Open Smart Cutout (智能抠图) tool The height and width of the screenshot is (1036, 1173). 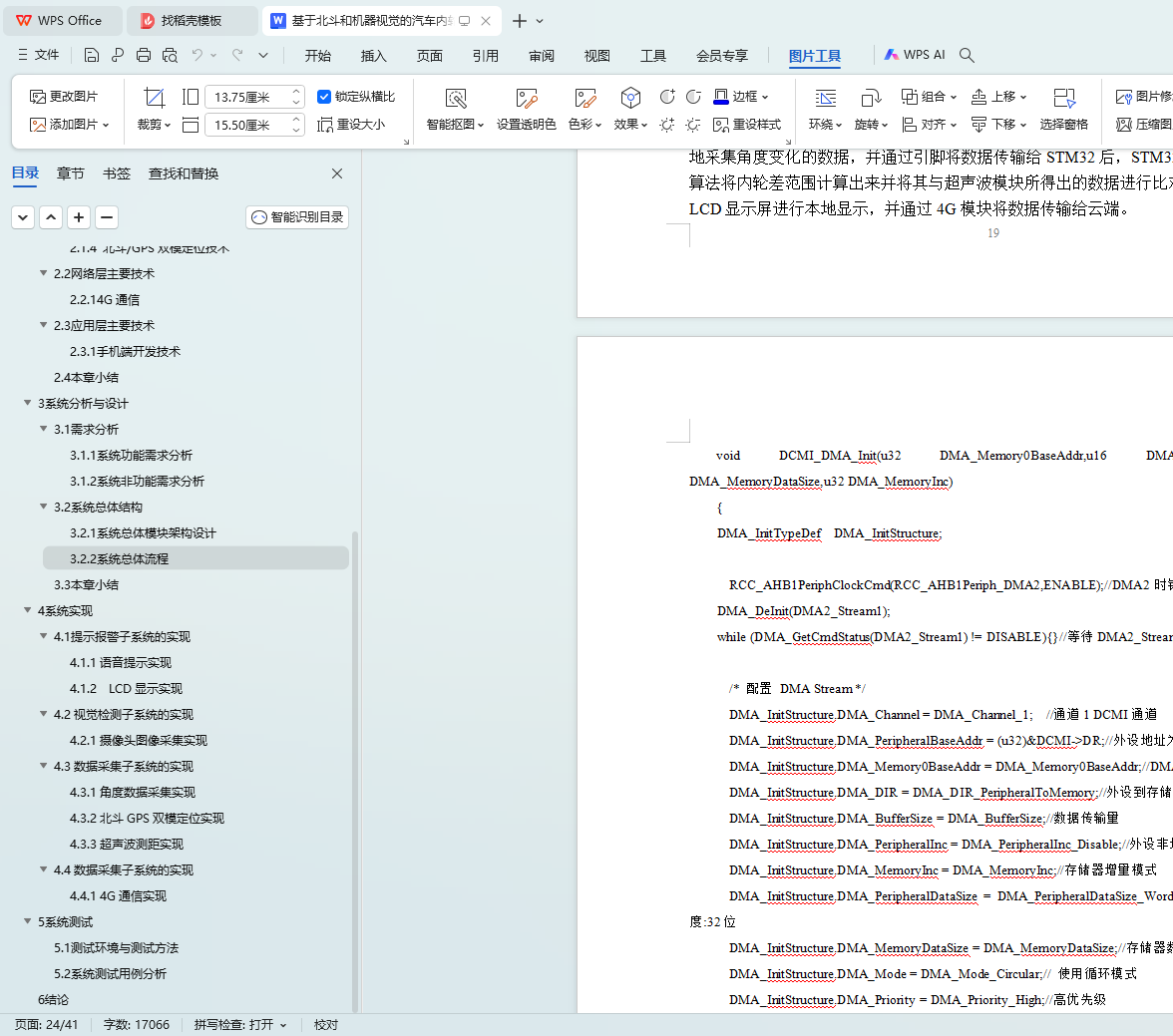455,110
